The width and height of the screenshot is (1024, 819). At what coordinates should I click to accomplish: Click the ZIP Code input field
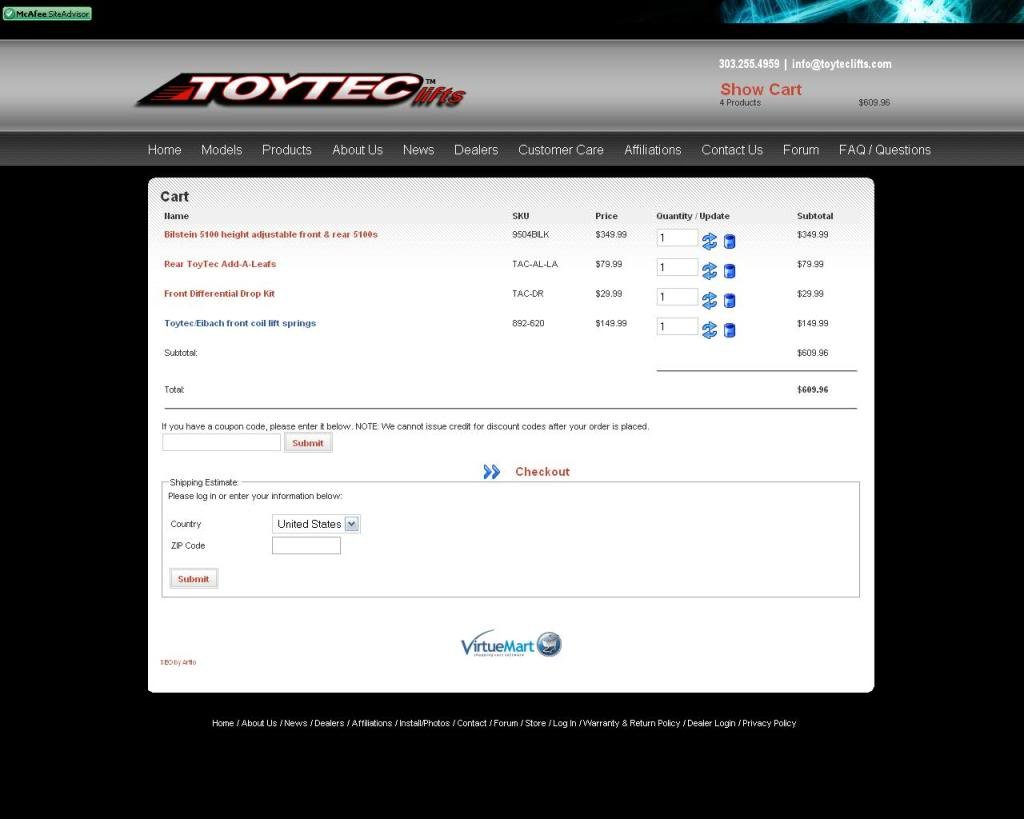coord(306,545)
